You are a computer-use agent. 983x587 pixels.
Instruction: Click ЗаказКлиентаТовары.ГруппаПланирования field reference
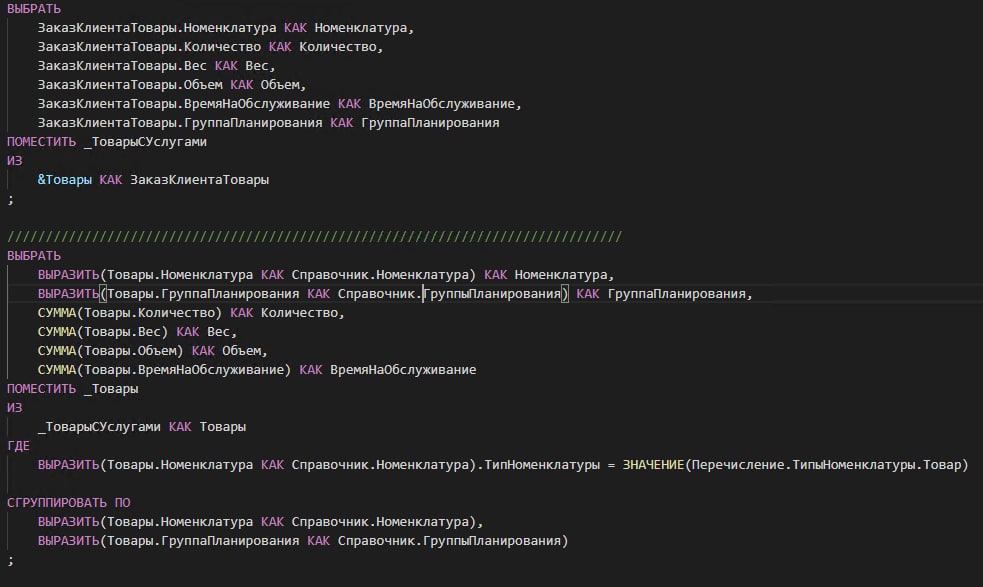180,122
